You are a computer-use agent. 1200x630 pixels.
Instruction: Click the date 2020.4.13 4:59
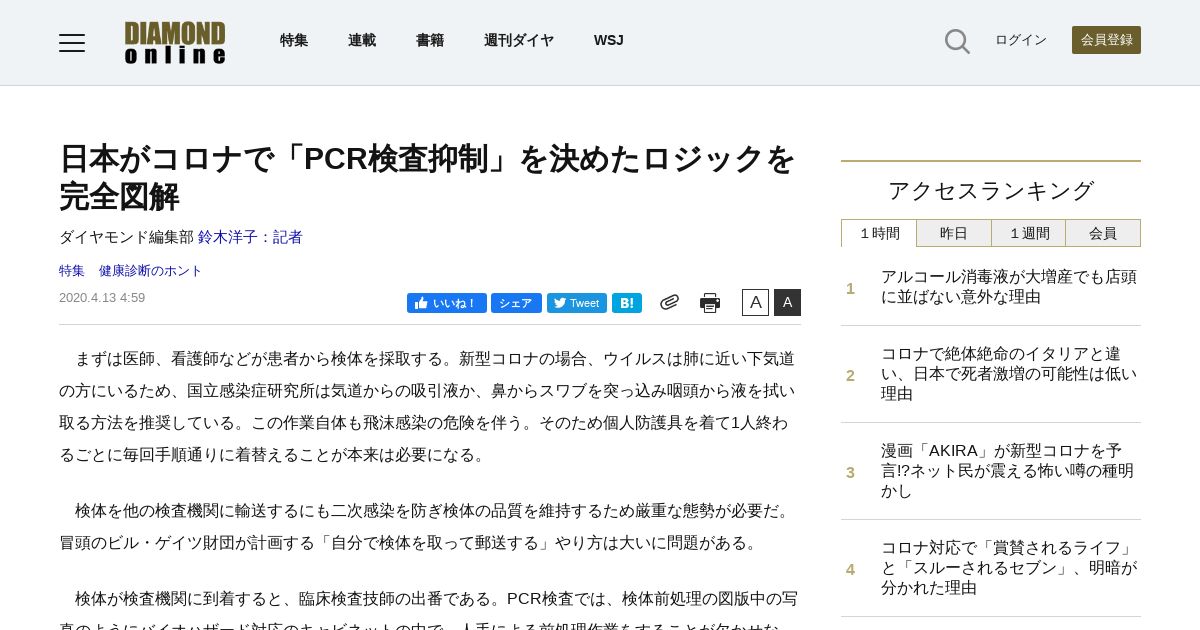pos(102,298)
